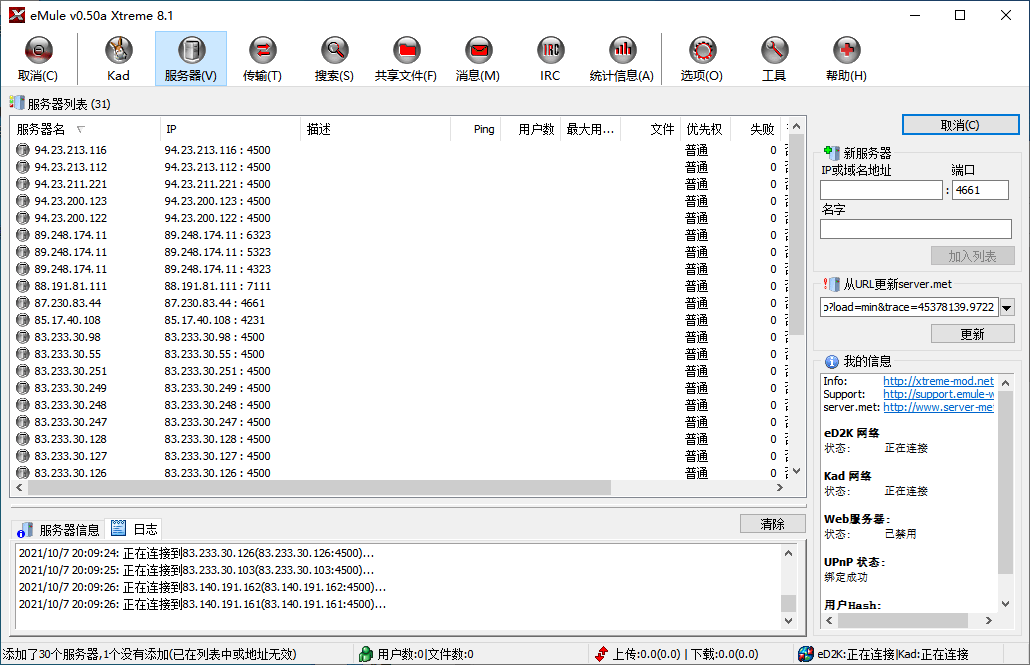This screenshot has width=1030, height=665.
Task: Select the row with IP 89.248.174.11 : 4323
Action: point(401,269)
